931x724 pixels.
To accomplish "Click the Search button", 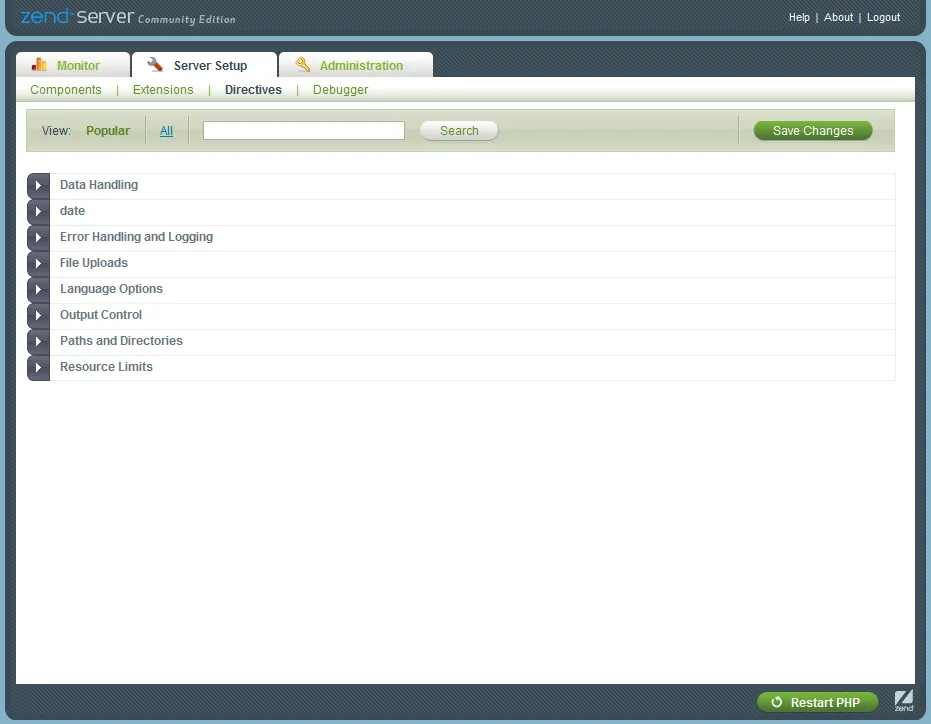I will [459, 131].
